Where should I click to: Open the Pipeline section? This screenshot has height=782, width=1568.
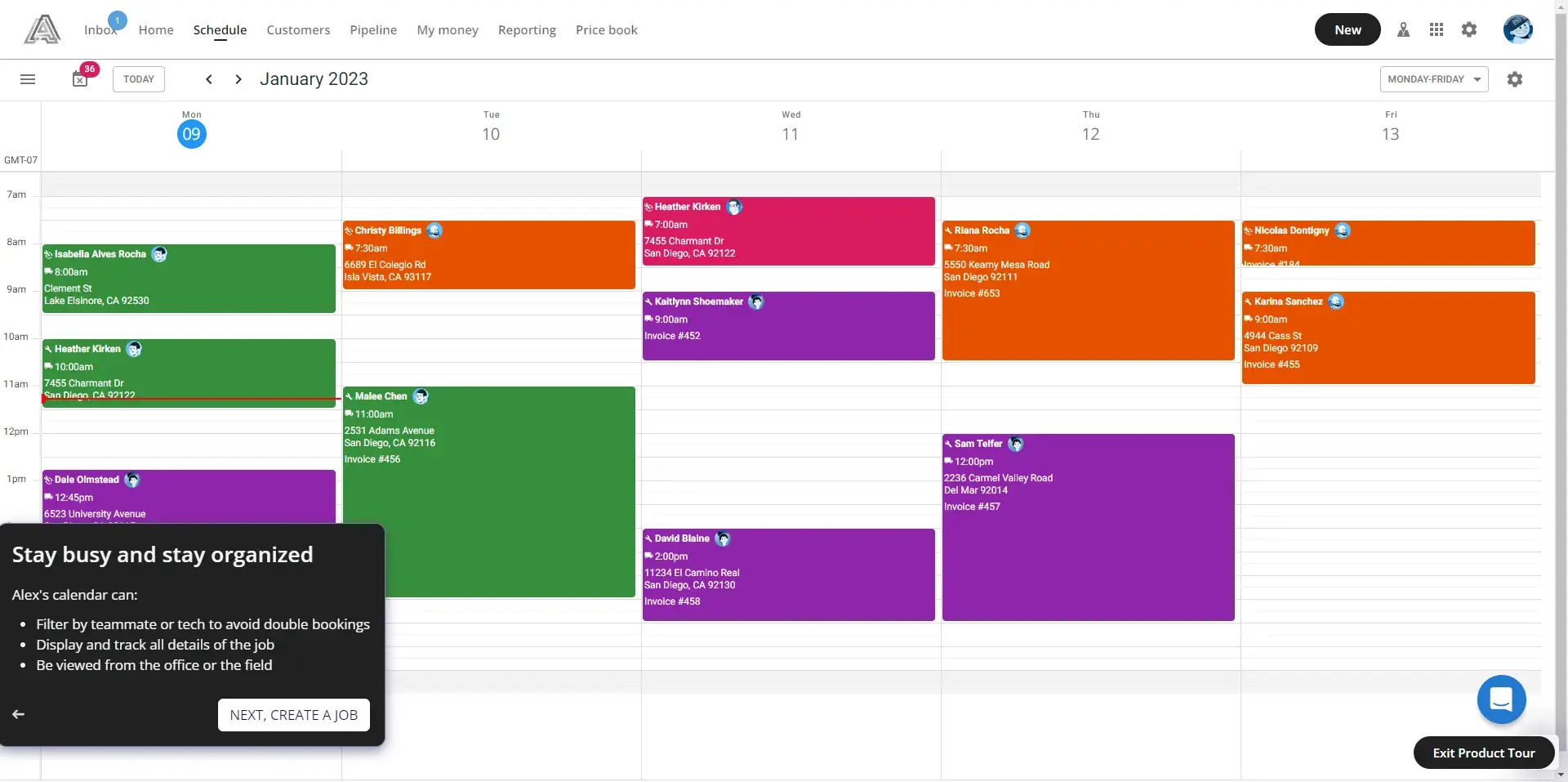(x=372, y=29)
